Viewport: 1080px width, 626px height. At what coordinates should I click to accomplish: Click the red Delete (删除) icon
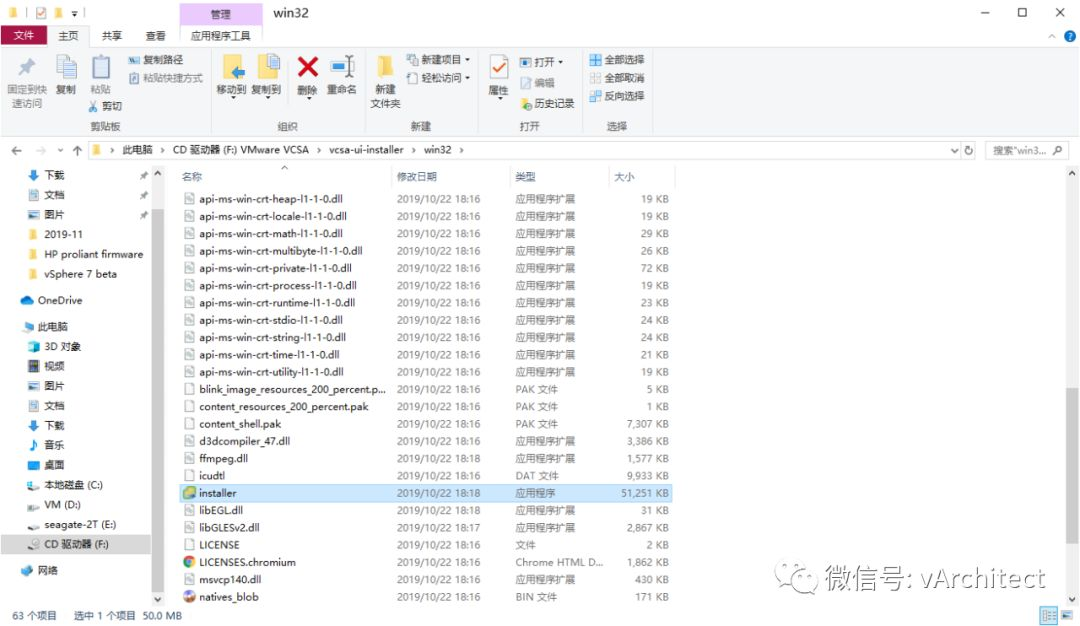307,67
